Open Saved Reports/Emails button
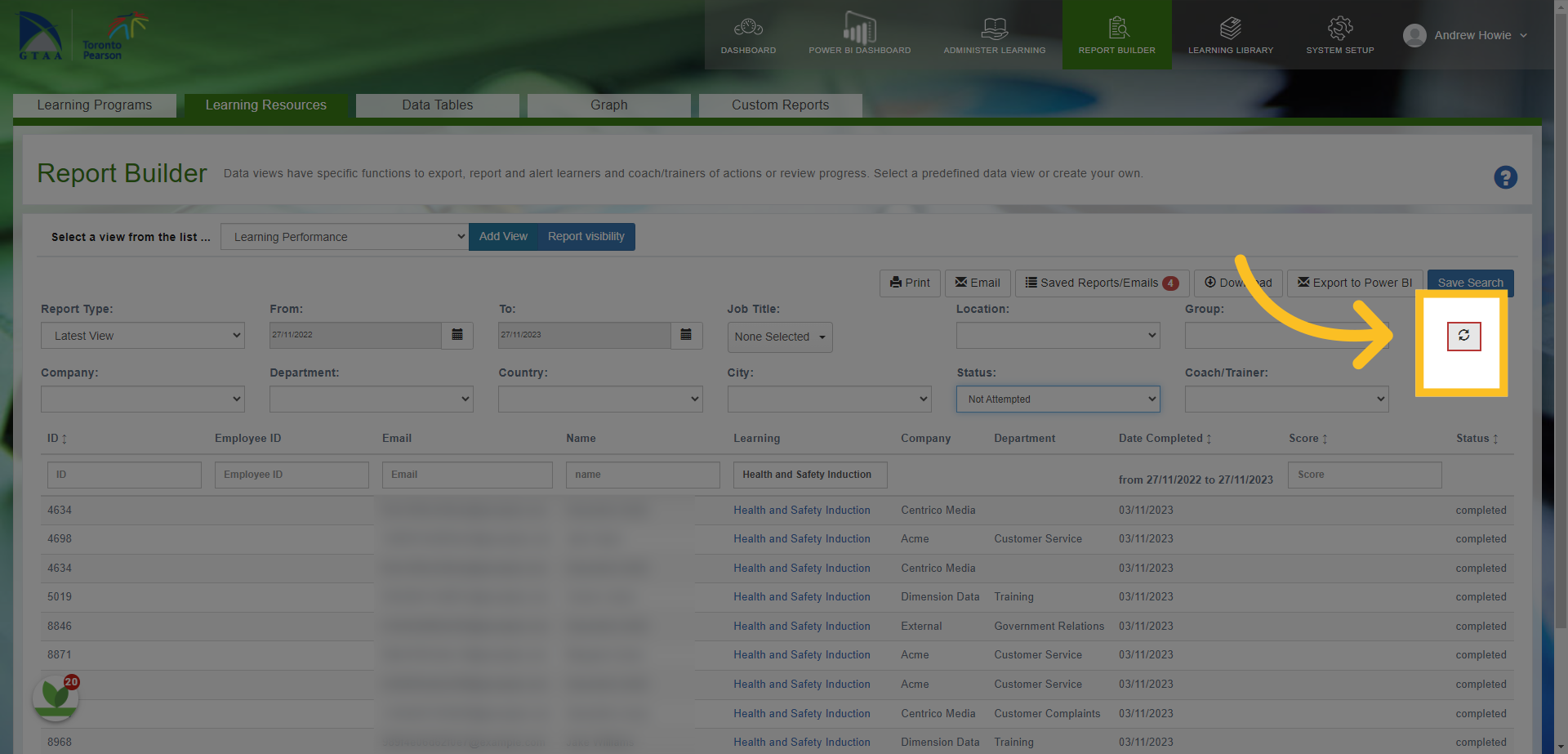Image resolution: width=1568 pixels, height=754 pixels. point(1102,283)
